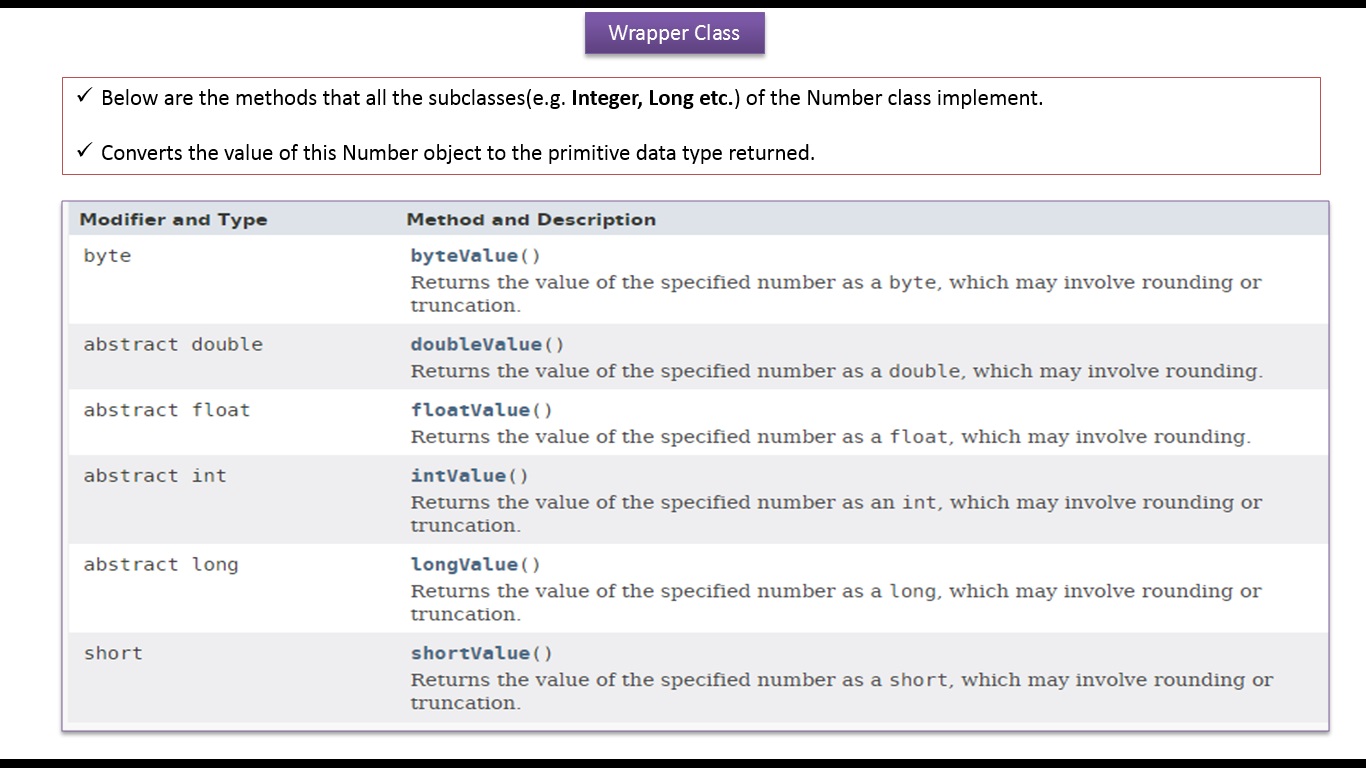Click the checkmark bullet before "Below are the methods"
This screenshot has height=768, width=1366.
[x=84, y=97]
